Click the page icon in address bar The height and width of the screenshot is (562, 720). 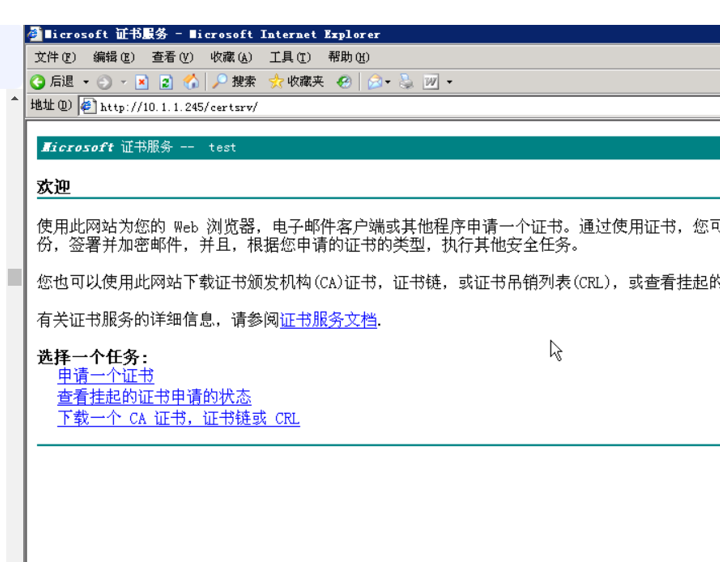click(88, 107)
